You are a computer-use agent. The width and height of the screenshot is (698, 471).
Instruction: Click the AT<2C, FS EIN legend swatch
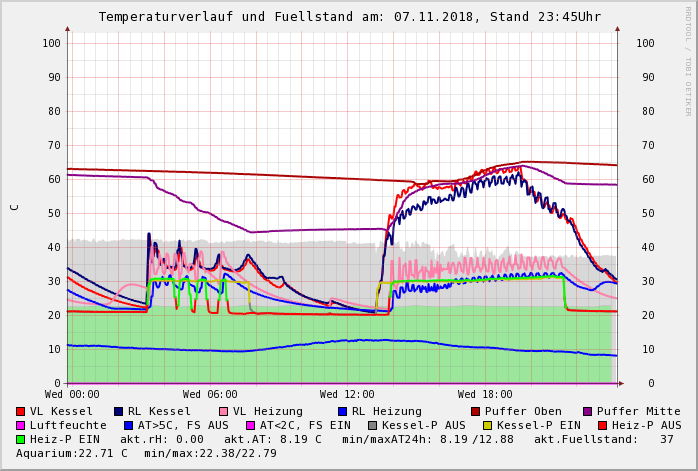(251, 425)
